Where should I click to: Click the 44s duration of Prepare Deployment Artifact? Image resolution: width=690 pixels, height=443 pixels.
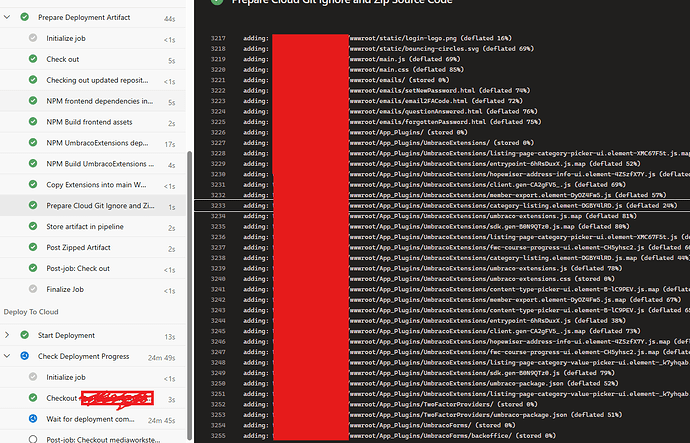[x=169, y=19]
